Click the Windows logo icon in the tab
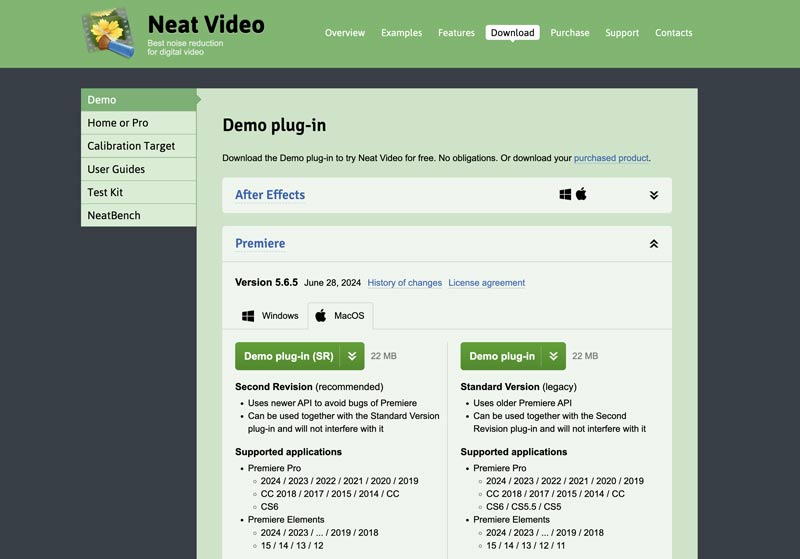 [248, 316]
